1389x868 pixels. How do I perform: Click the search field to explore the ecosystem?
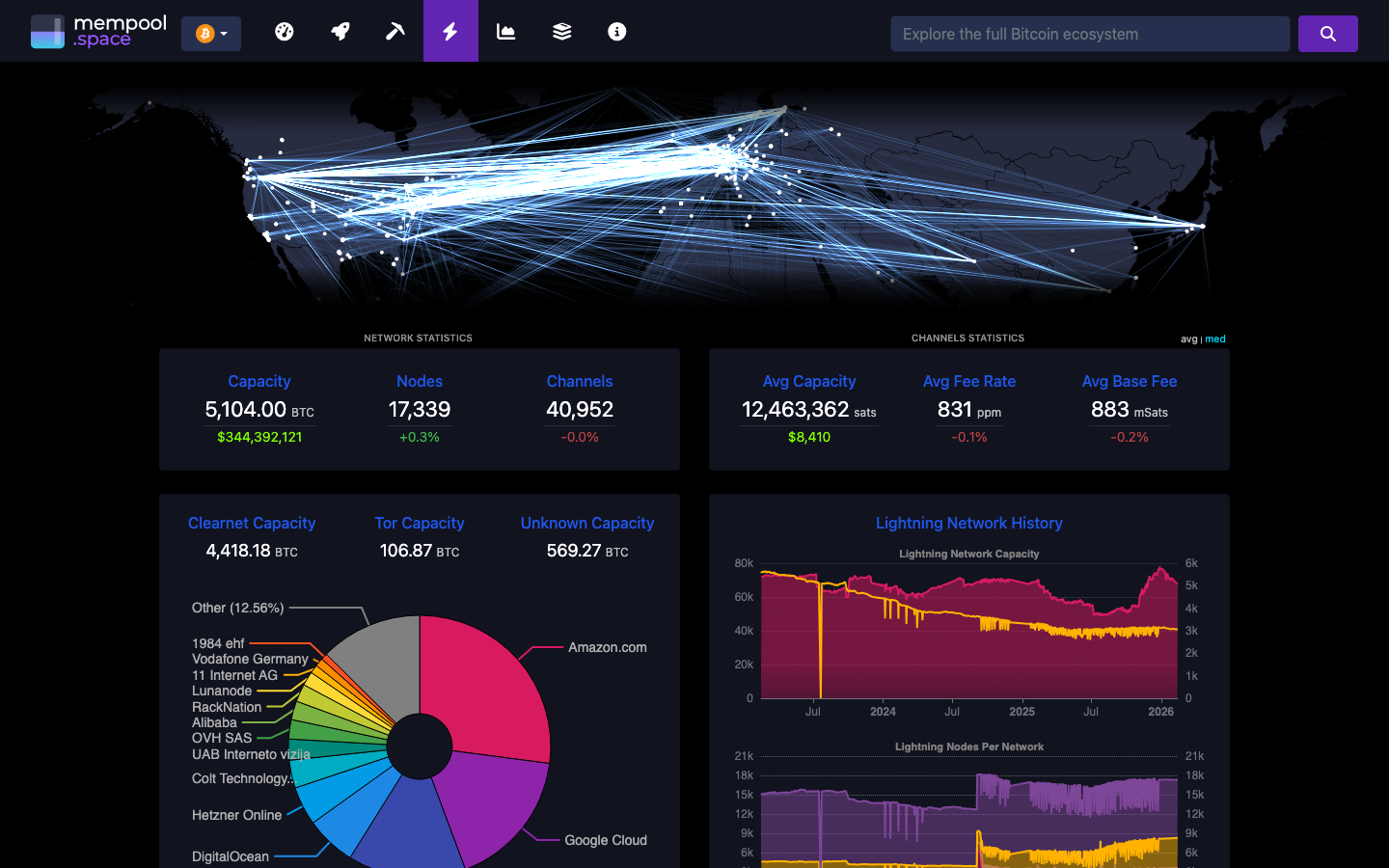[1090, 33]
